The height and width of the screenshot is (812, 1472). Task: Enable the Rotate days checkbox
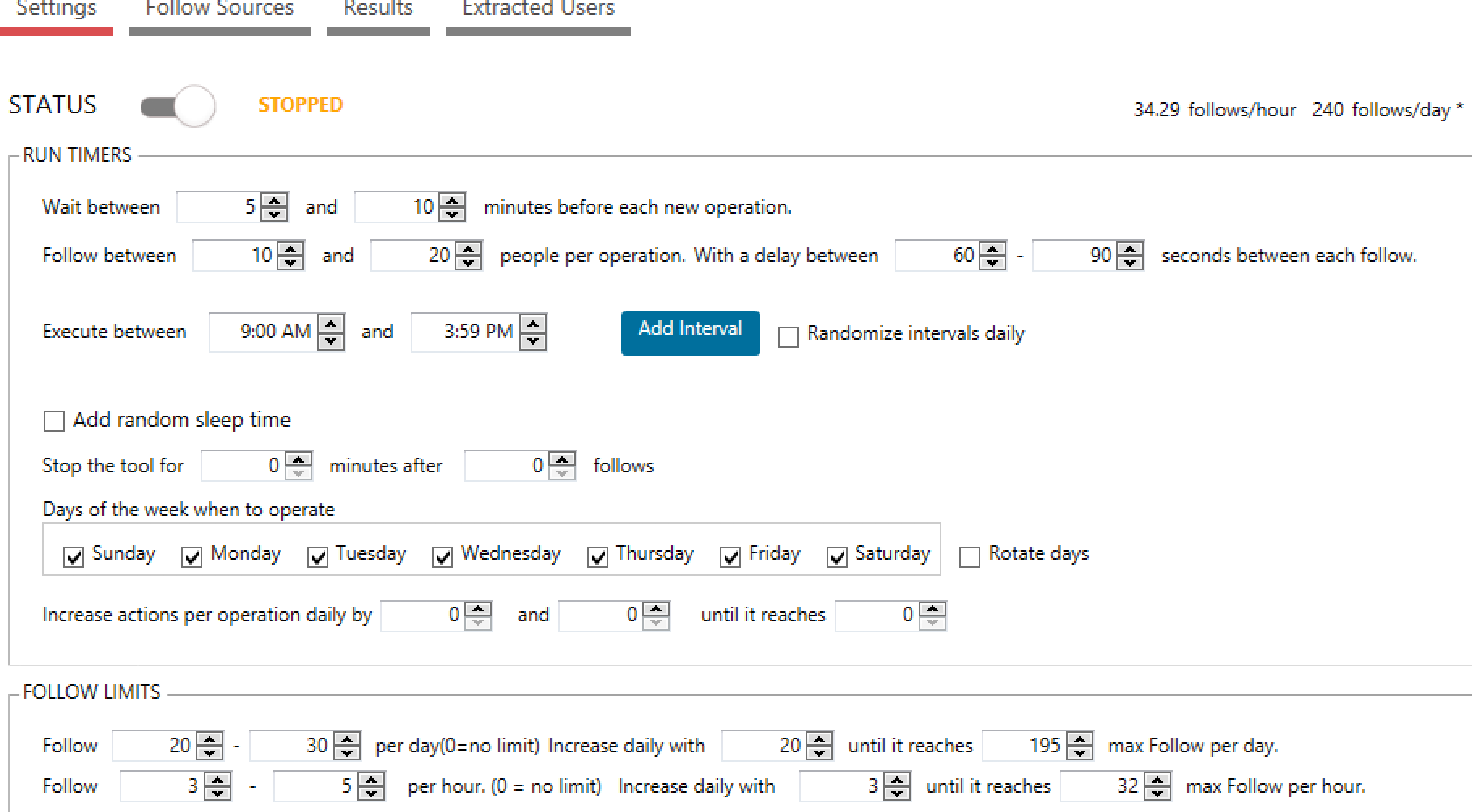(x=969, y=557)
